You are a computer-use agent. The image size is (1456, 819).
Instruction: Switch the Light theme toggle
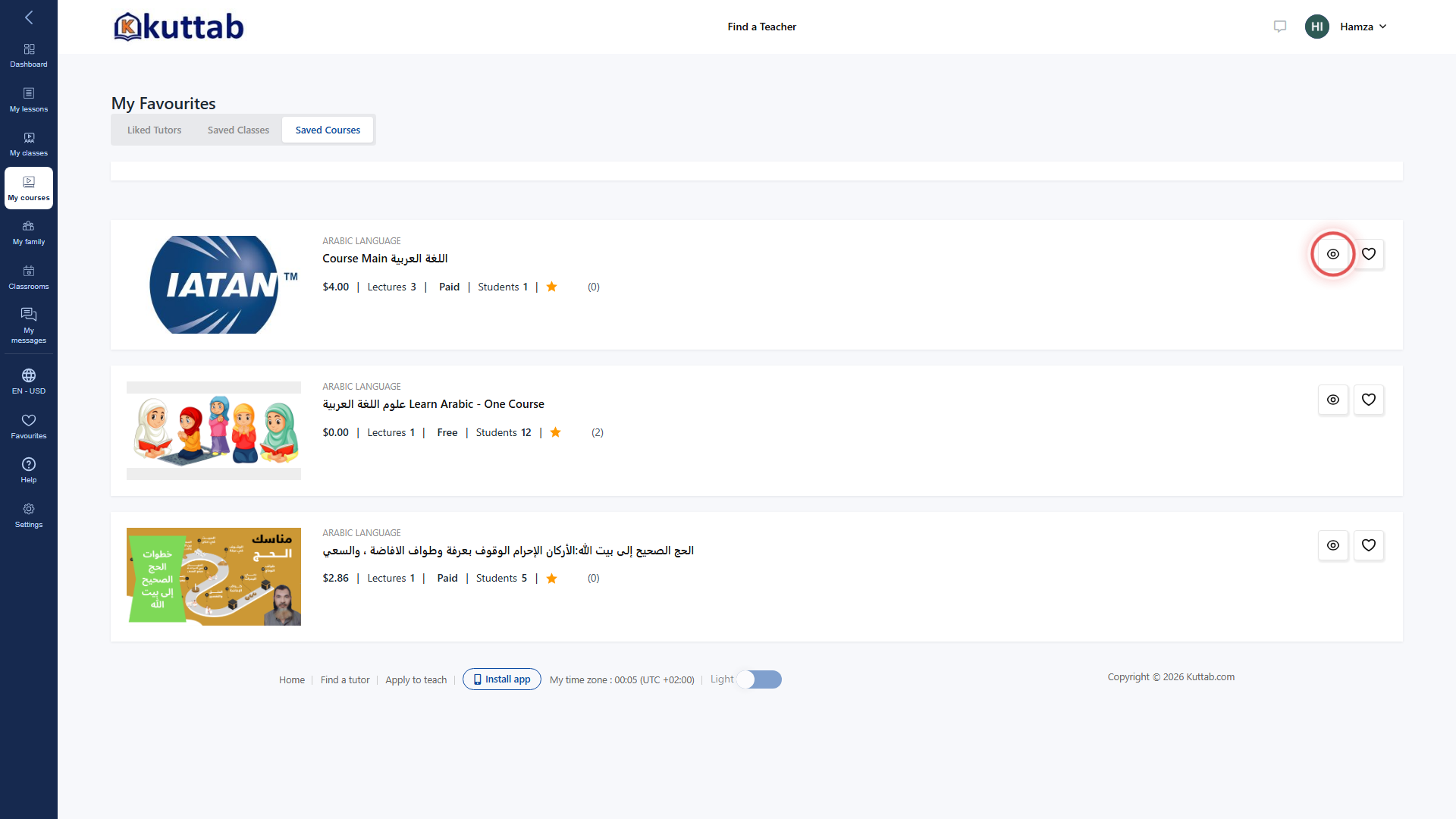(759, 679)
